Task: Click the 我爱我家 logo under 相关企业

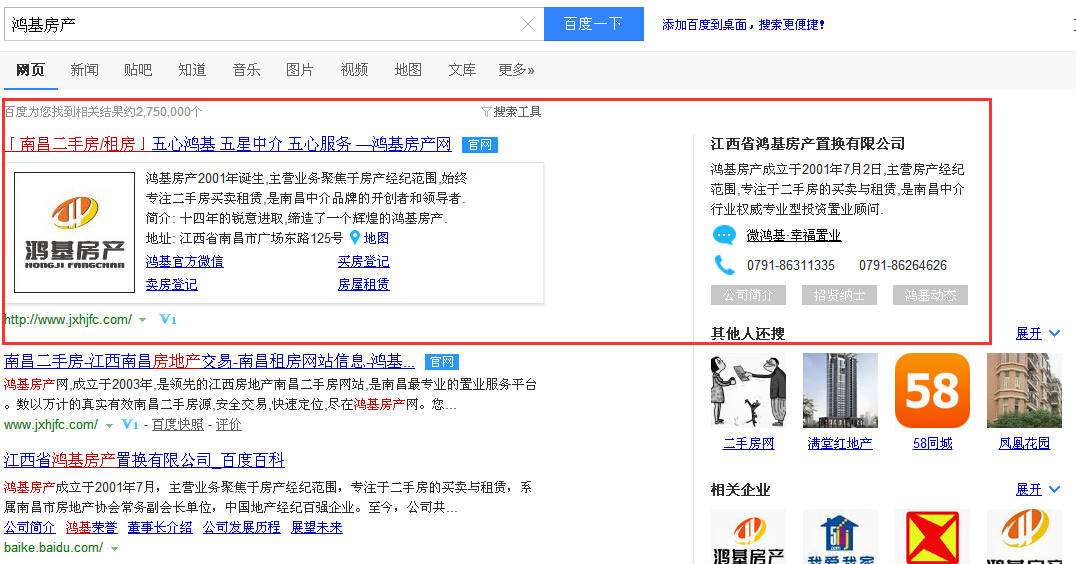Action: (x=841, y=537)
